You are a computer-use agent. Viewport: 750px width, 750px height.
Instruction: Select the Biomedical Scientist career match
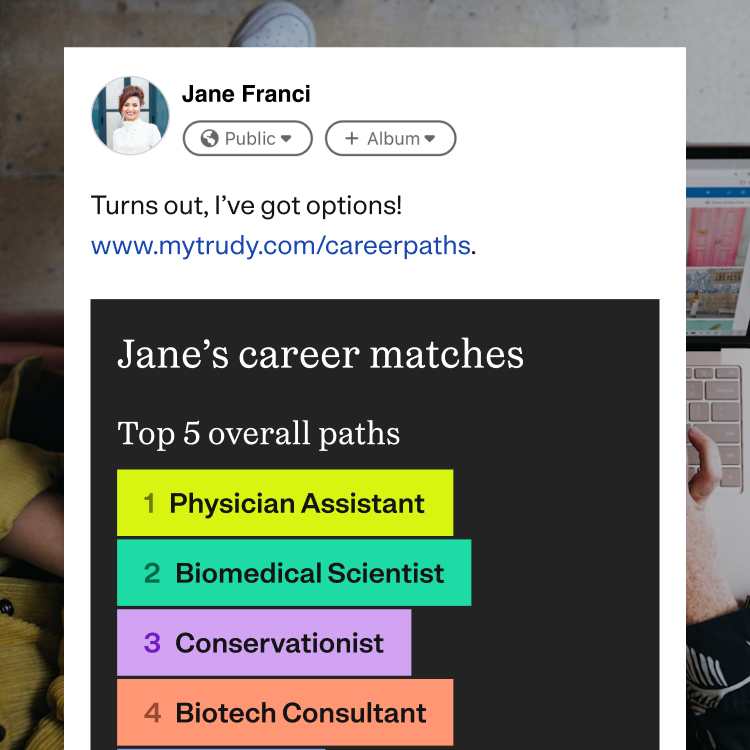(294, 573)
